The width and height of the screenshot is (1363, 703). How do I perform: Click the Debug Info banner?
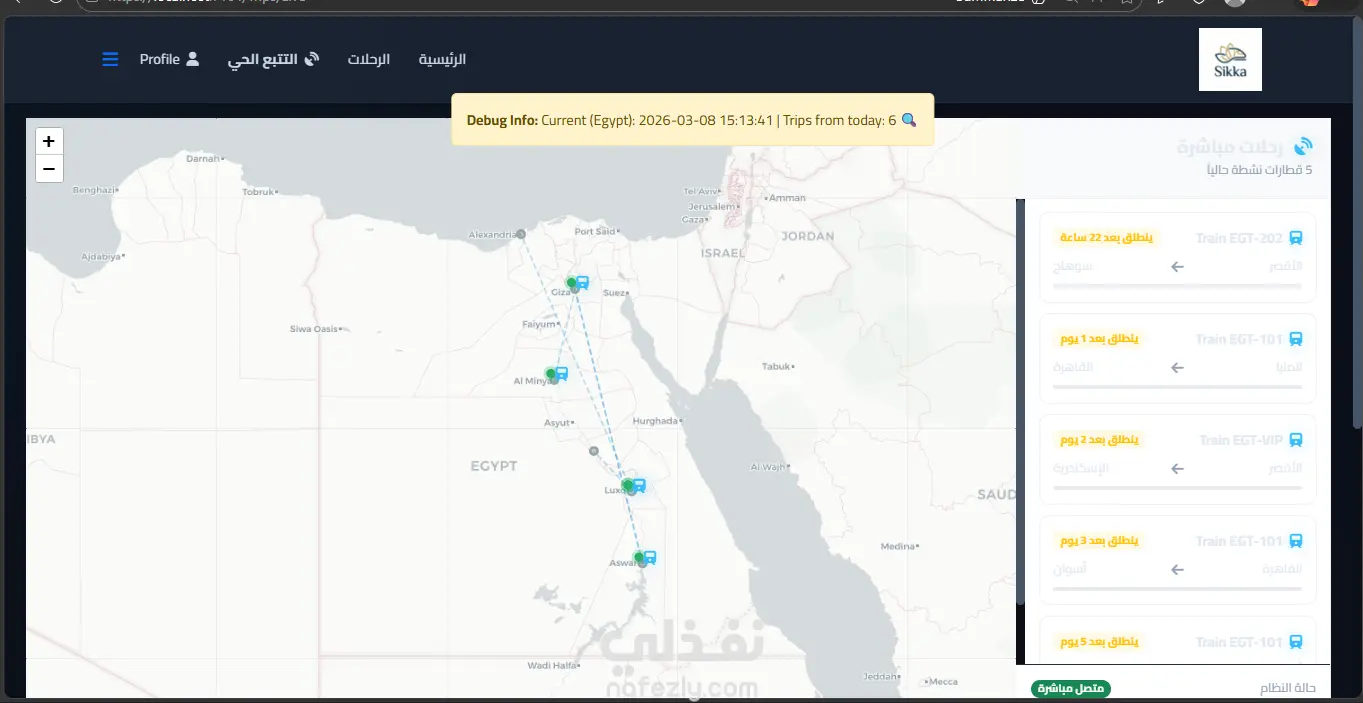click(692, 120)
